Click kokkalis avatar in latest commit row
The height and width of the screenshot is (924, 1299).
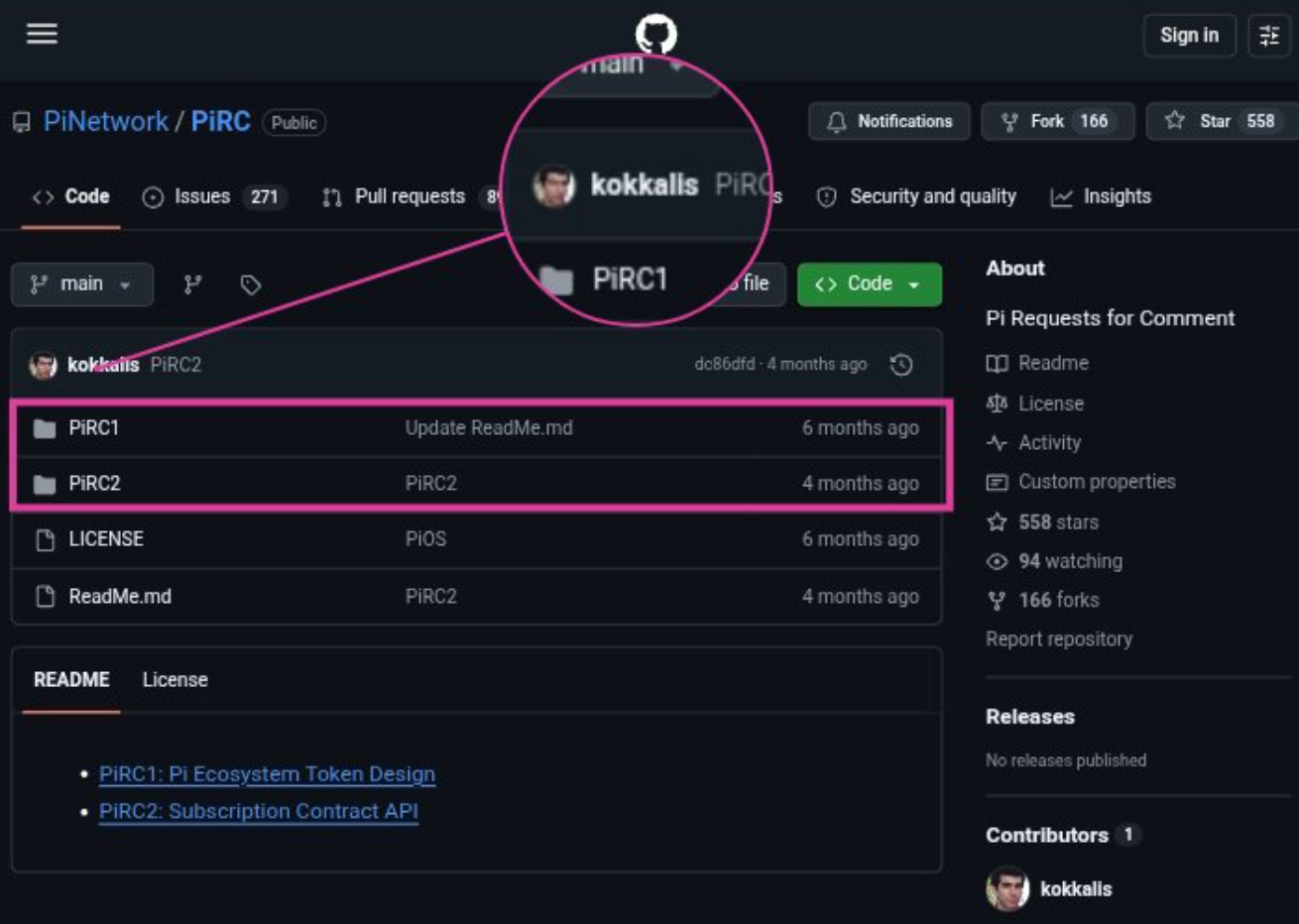[43, 365]
